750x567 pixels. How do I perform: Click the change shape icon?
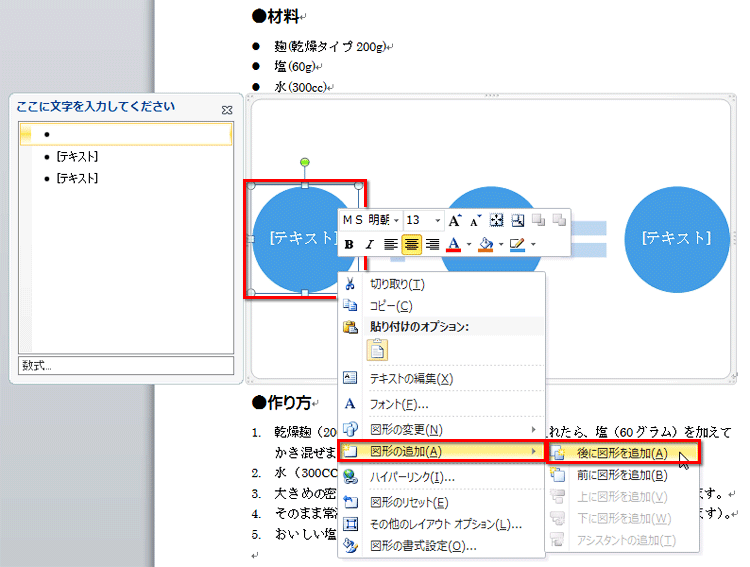(x=350, y=429)
